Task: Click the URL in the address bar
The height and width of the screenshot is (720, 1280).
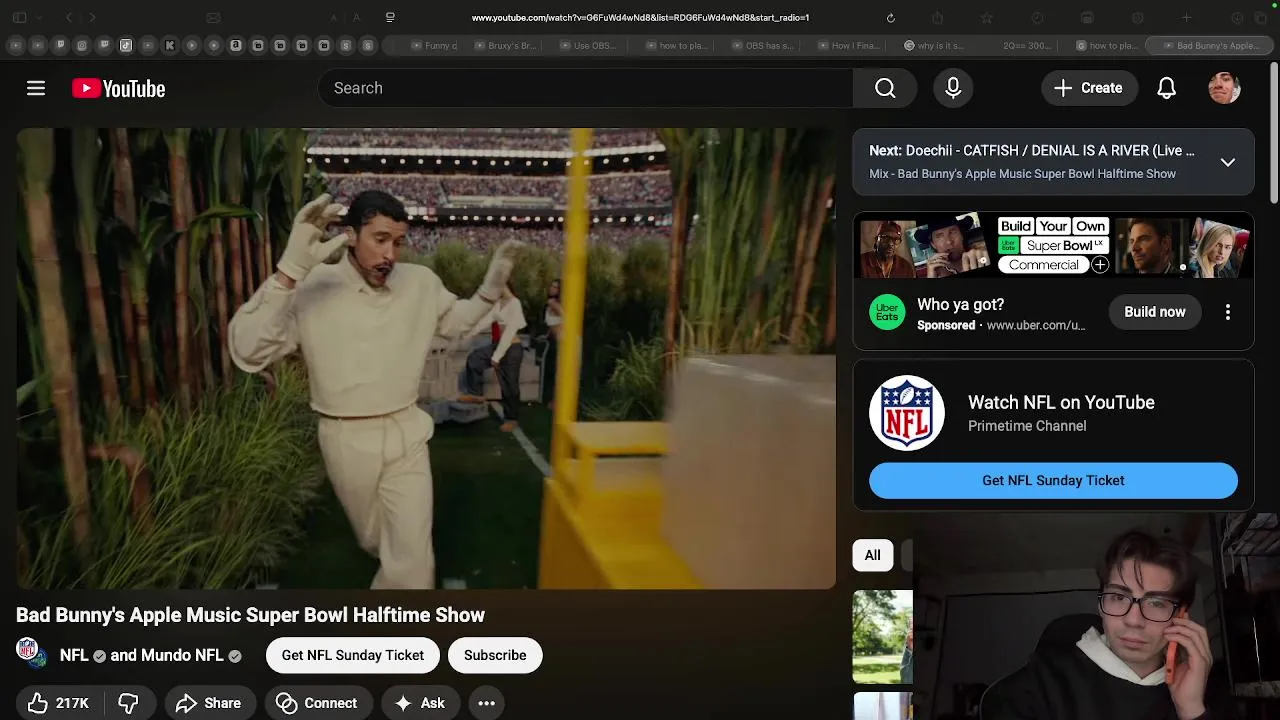Action: (x=640, y=18)
